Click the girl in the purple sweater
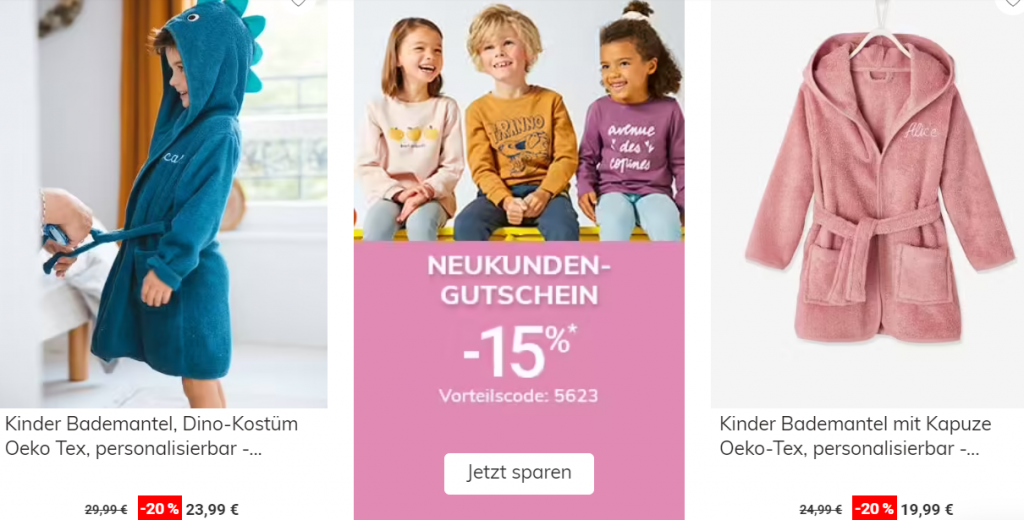Image resolution: width=1024 pixels, height=520 pixels. (632, 124)
